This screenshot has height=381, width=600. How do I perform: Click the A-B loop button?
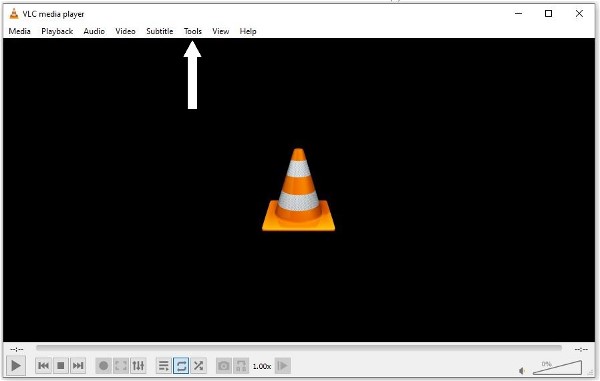tap(241, 366)
